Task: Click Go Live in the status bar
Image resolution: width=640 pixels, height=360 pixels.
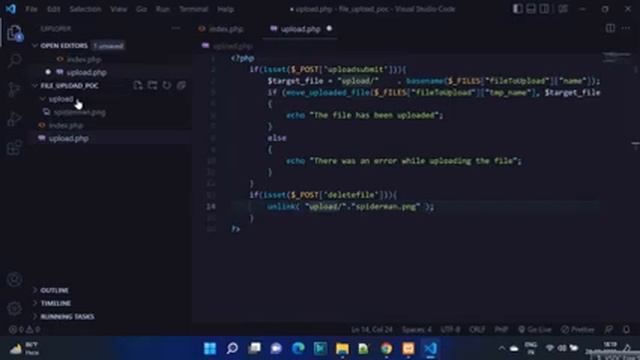Action: tap(535, 329)
